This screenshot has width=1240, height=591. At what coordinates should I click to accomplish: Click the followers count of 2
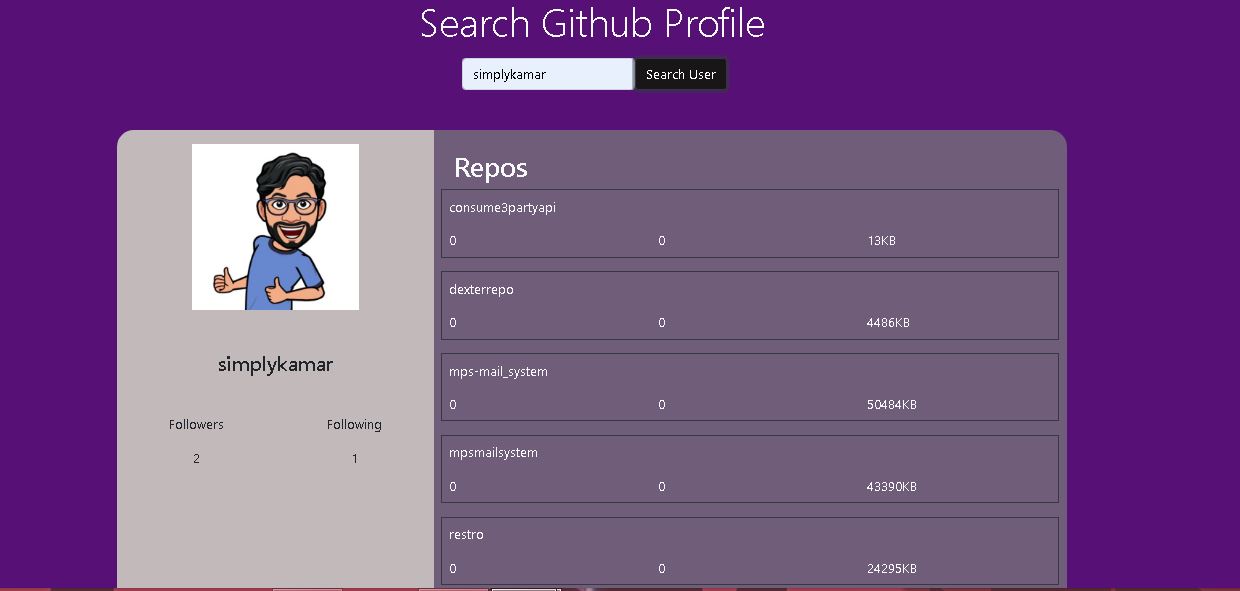click(196, 459)
